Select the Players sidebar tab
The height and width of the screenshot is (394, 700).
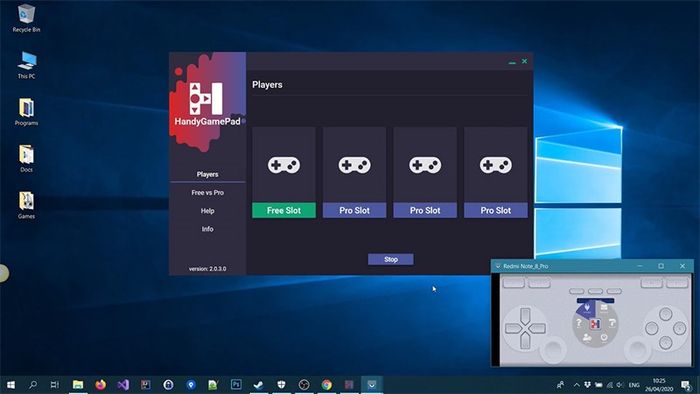208,174
